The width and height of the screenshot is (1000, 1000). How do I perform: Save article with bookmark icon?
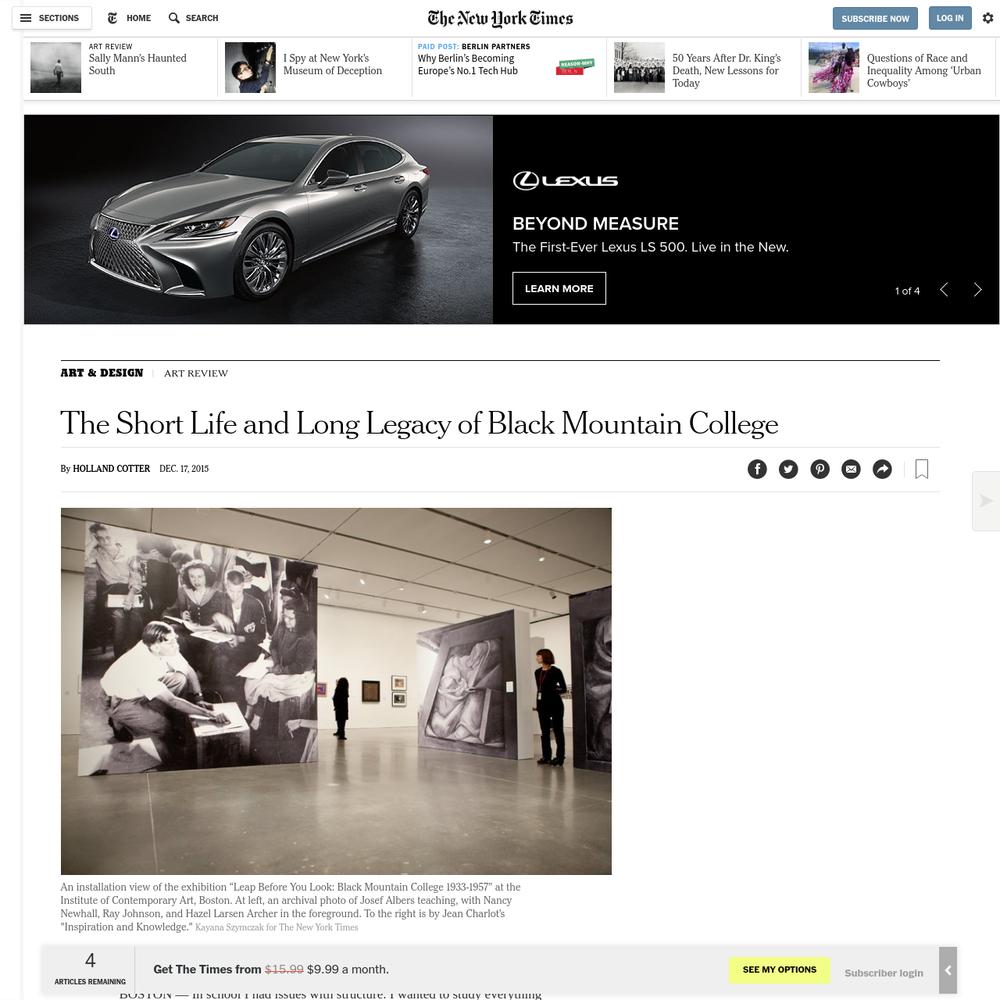[x=922, y=469]
